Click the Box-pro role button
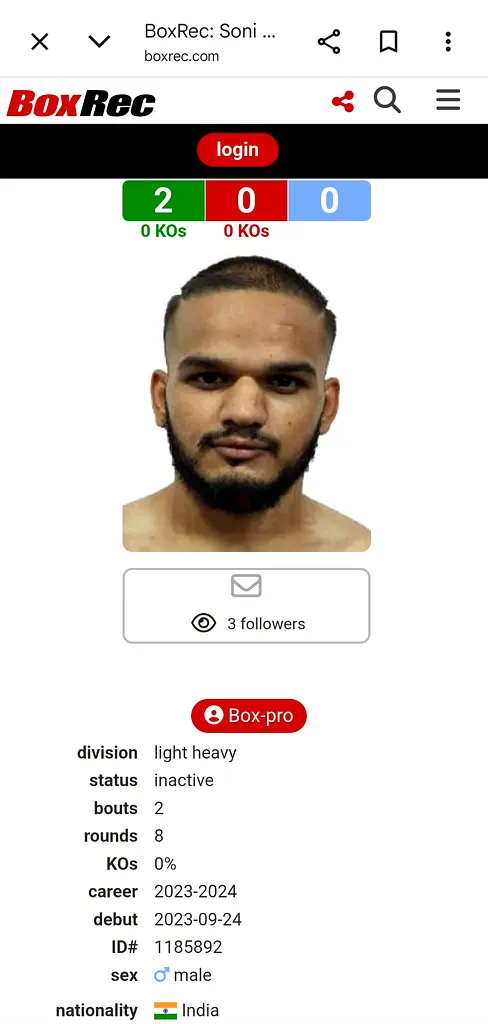This screenshot has height=1024, width=488. [x=249, y=716]
